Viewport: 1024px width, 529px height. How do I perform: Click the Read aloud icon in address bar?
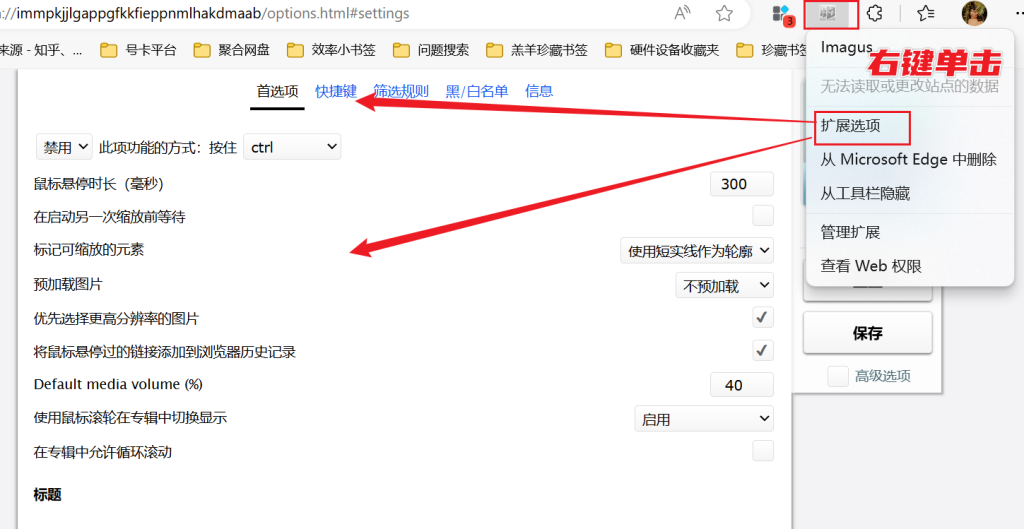(682, 14)
